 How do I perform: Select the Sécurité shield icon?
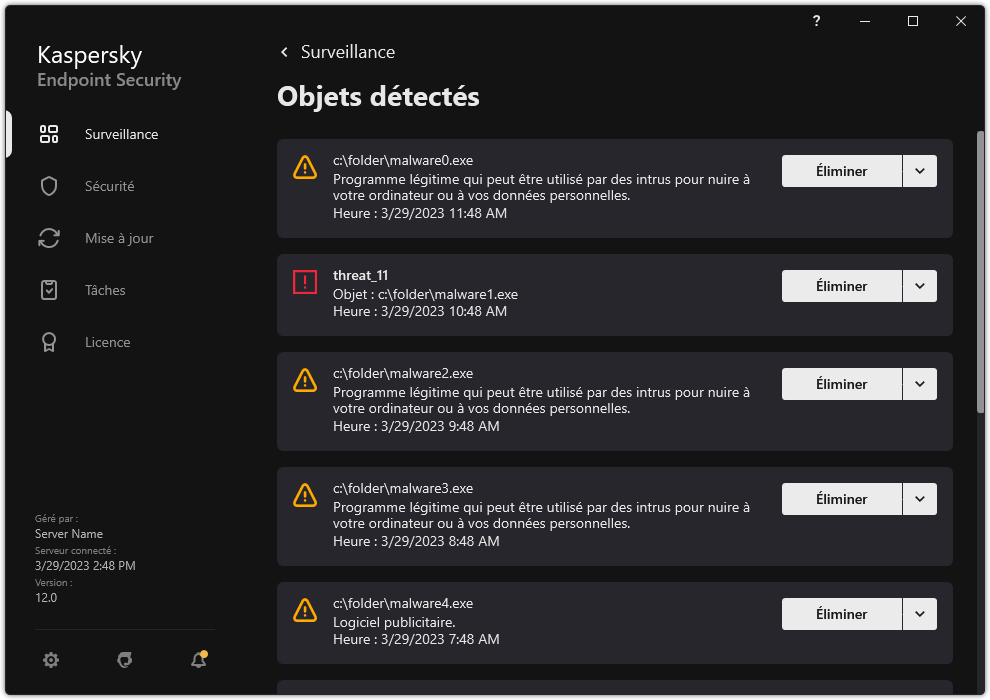pyautogui.click(x=49, y=185)
